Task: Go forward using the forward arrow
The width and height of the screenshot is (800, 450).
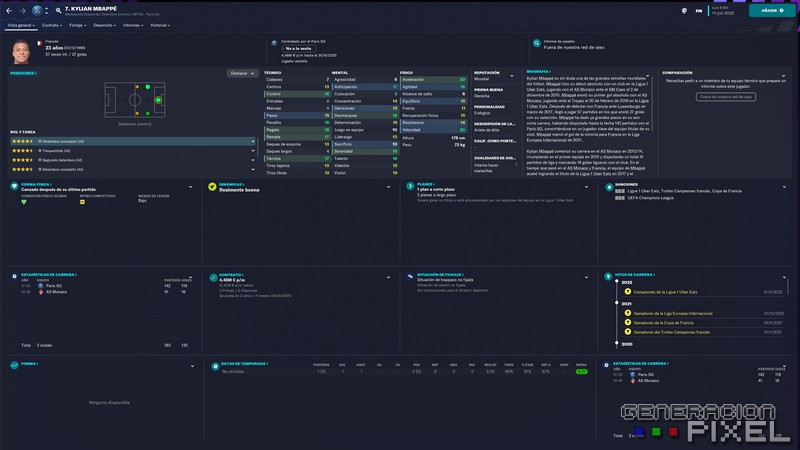Action: pyautogui.click(x=22, y=11)
